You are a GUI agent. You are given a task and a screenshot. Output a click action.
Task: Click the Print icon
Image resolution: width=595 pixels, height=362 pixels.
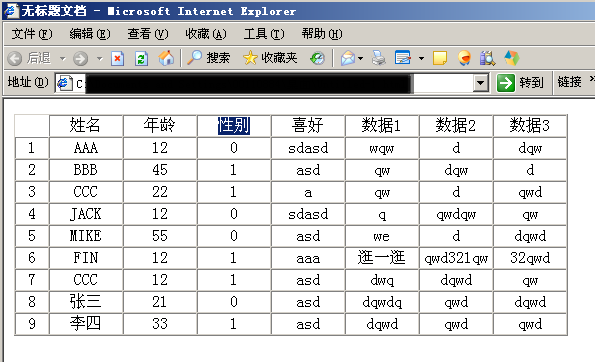[378, 58]
